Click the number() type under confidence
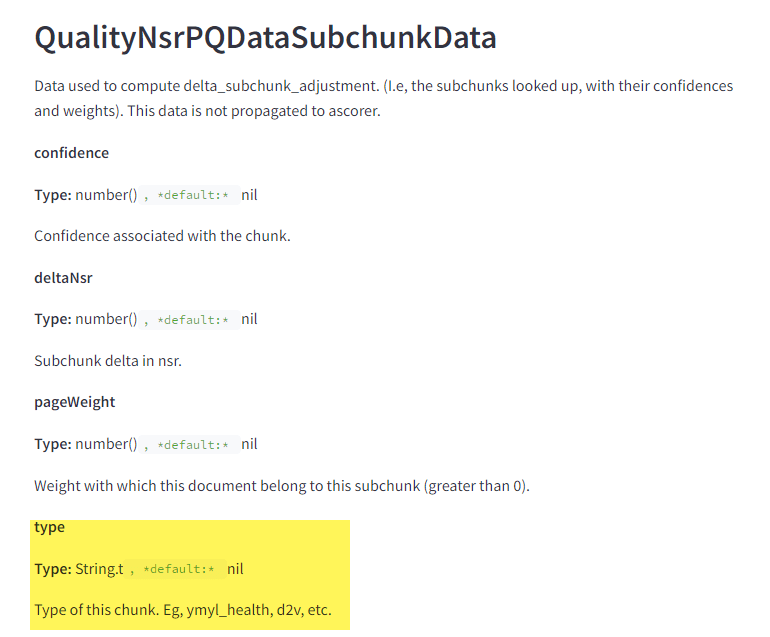This screenshot has width=770, height=637. tap(106, 195)
